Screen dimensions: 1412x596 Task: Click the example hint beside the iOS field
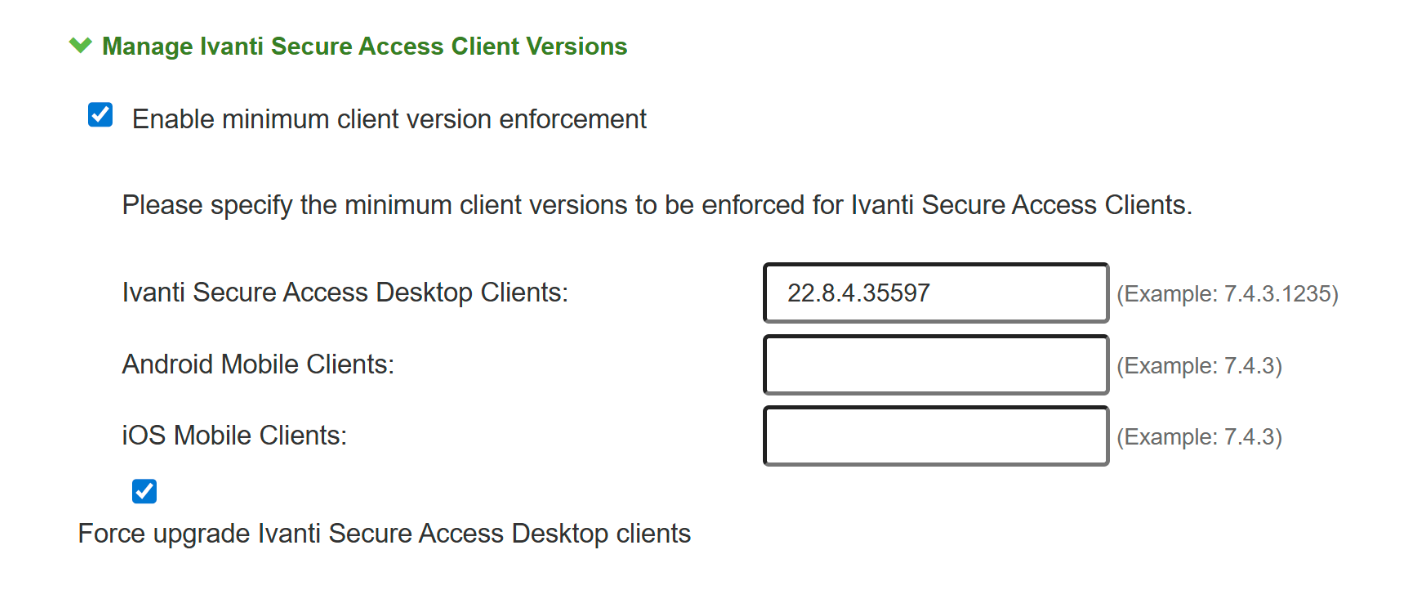[1198, 437]
